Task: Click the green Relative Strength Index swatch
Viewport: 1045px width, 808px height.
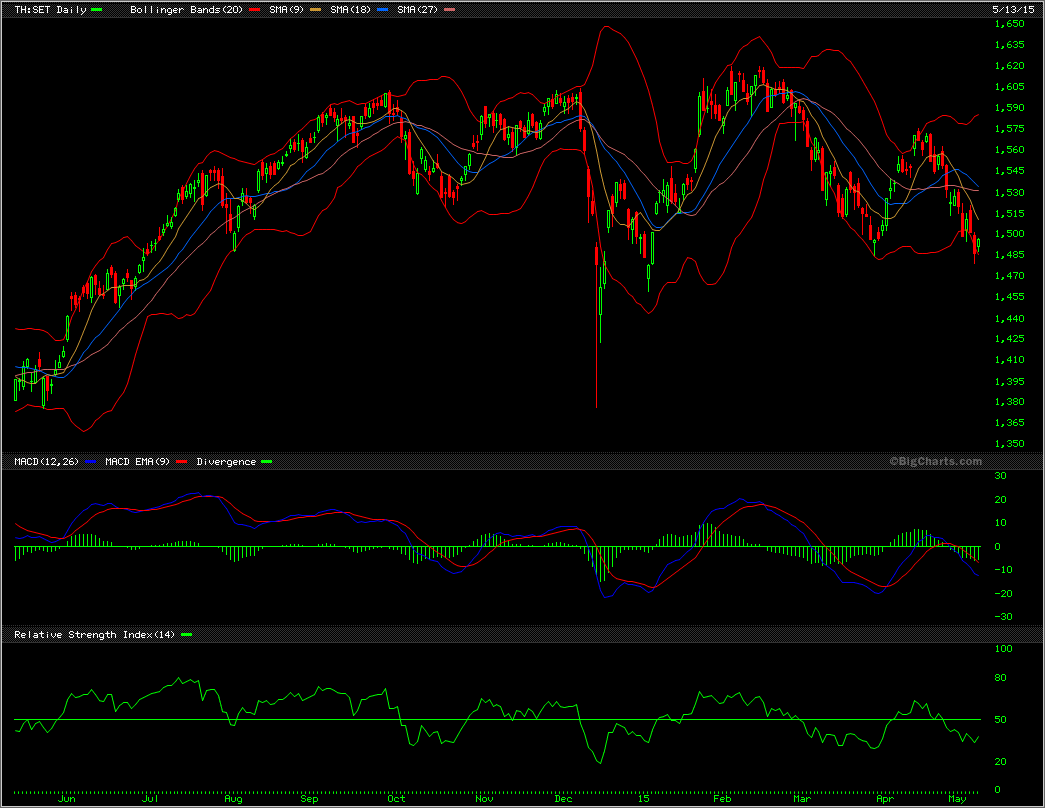Action: point(186,635)
